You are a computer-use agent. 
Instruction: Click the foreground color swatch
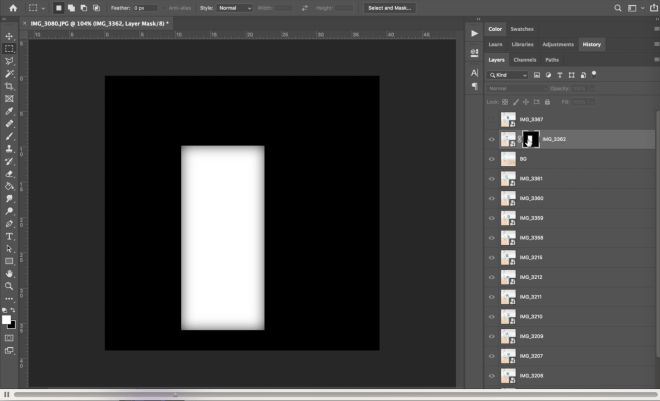6,320
